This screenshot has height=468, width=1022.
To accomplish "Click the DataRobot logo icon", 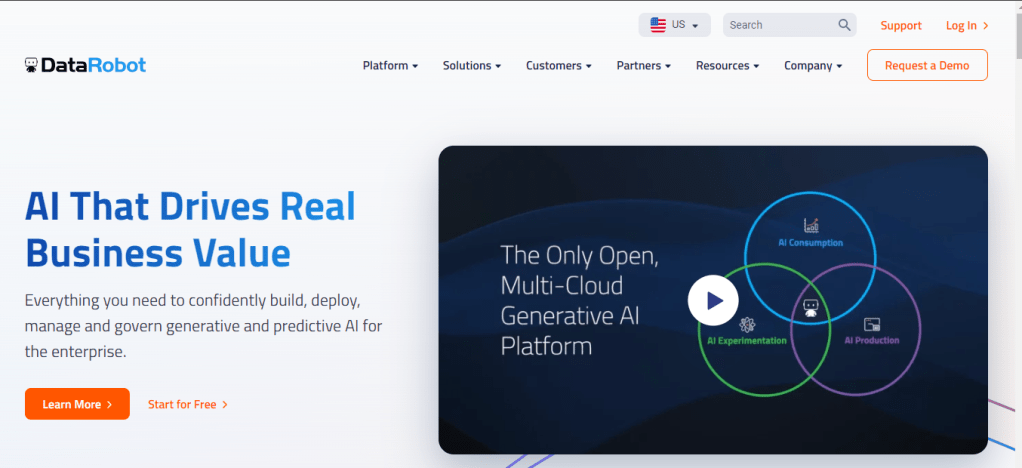I will (x=32, y=65).
